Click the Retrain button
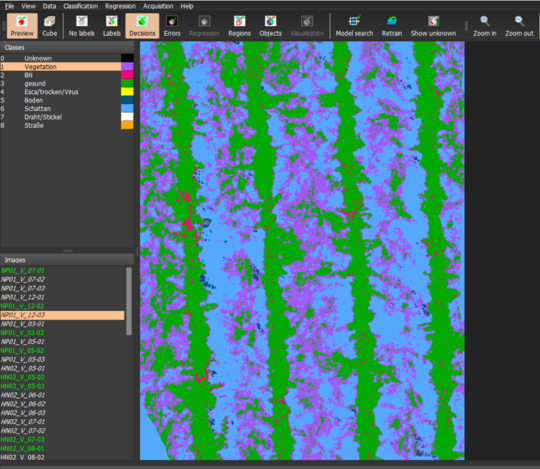 tap(392, 26)
